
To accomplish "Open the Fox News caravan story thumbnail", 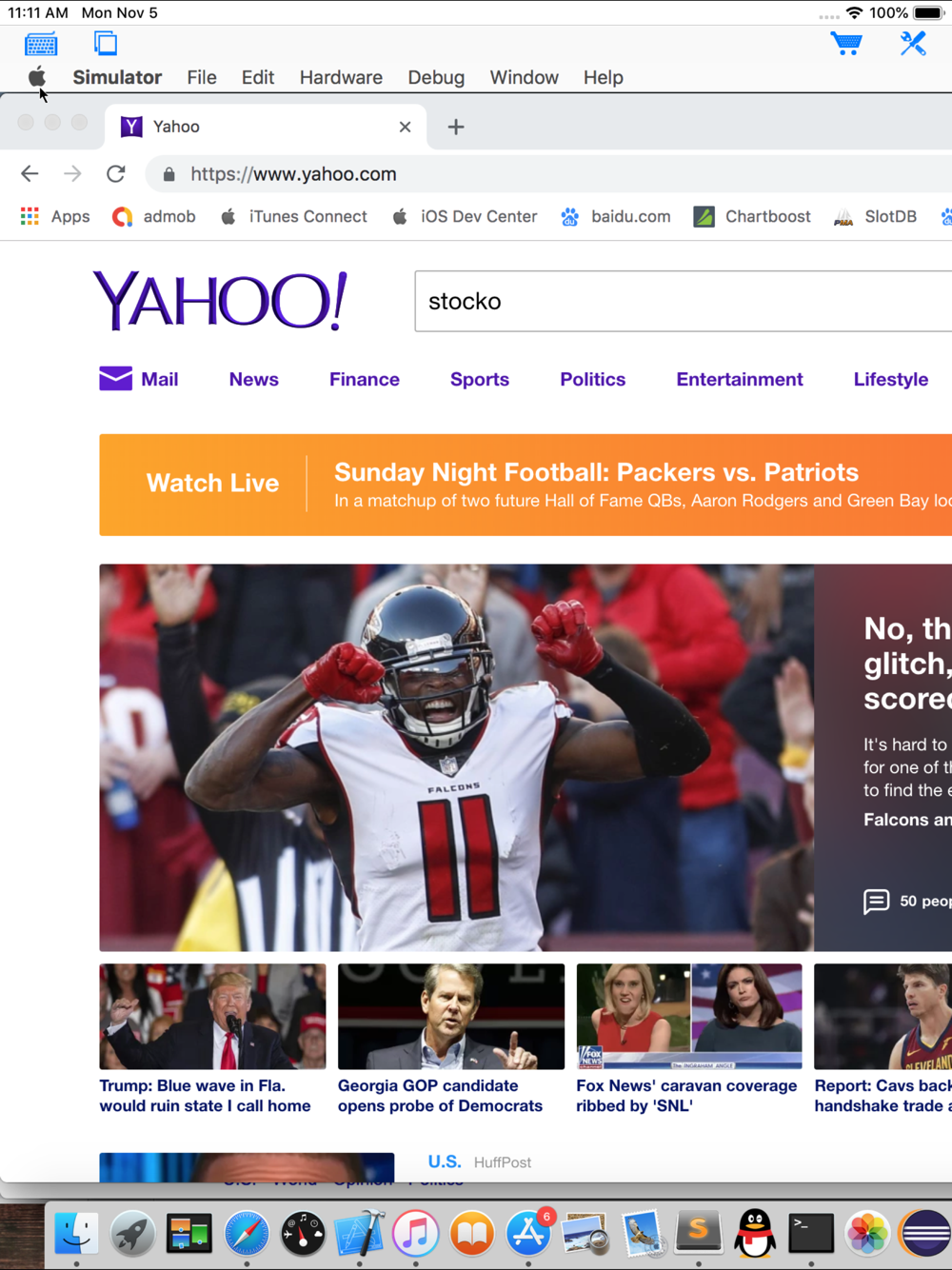I will [689, 1017].
